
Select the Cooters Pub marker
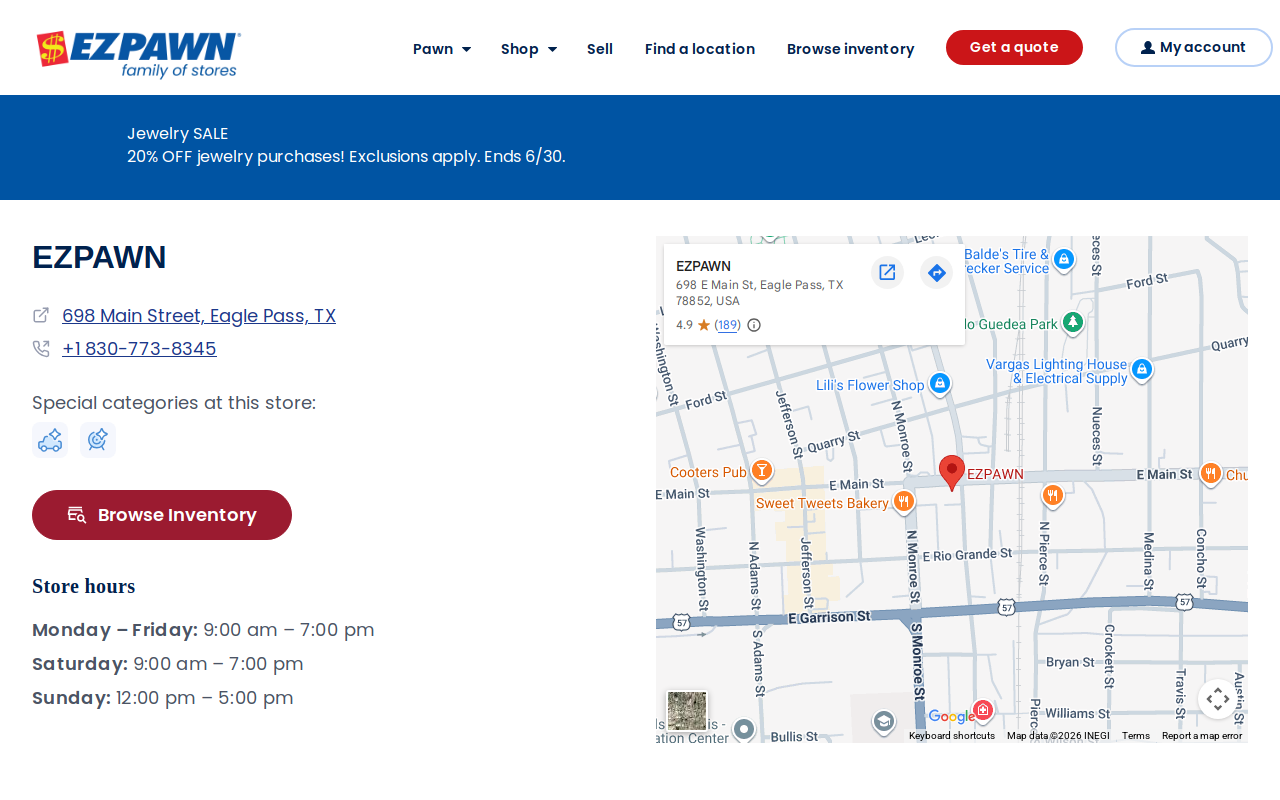[x=761, y=471]
